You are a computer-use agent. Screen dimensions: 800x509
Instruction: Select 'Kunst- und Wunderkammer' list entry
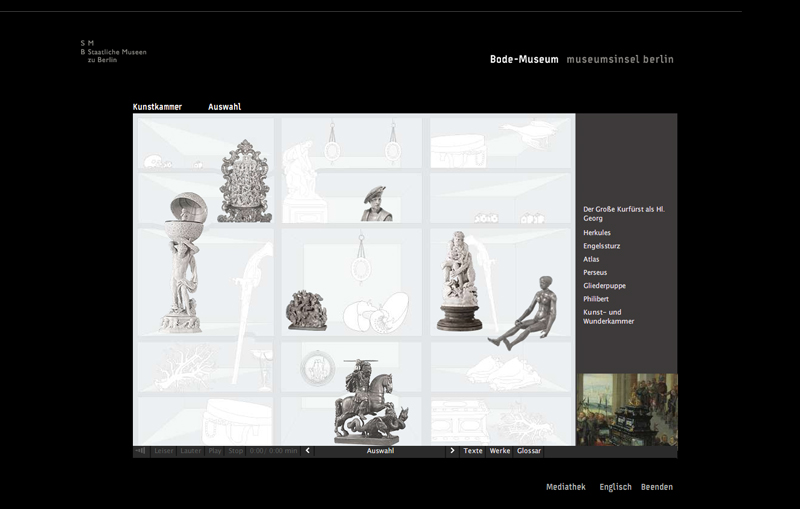[609, 317]
